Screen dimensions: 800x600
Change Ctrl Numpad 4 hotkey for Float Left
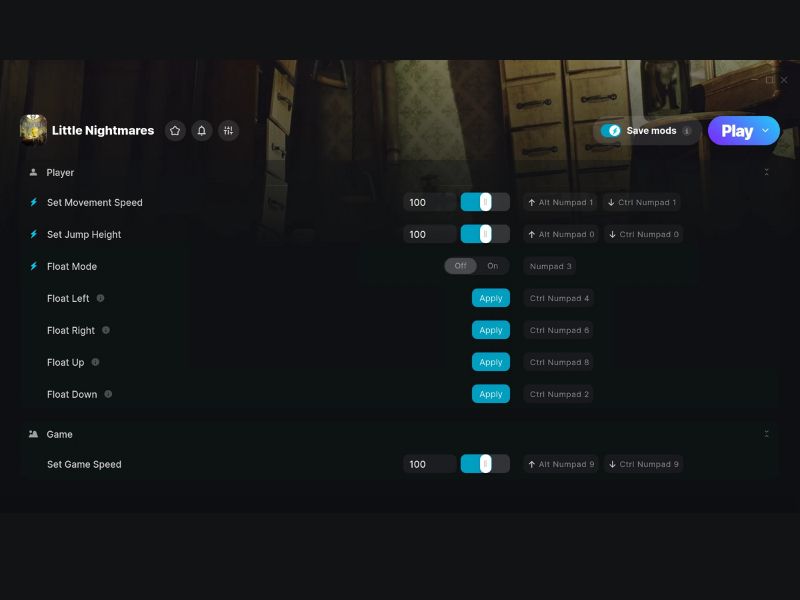pos(559,298)
